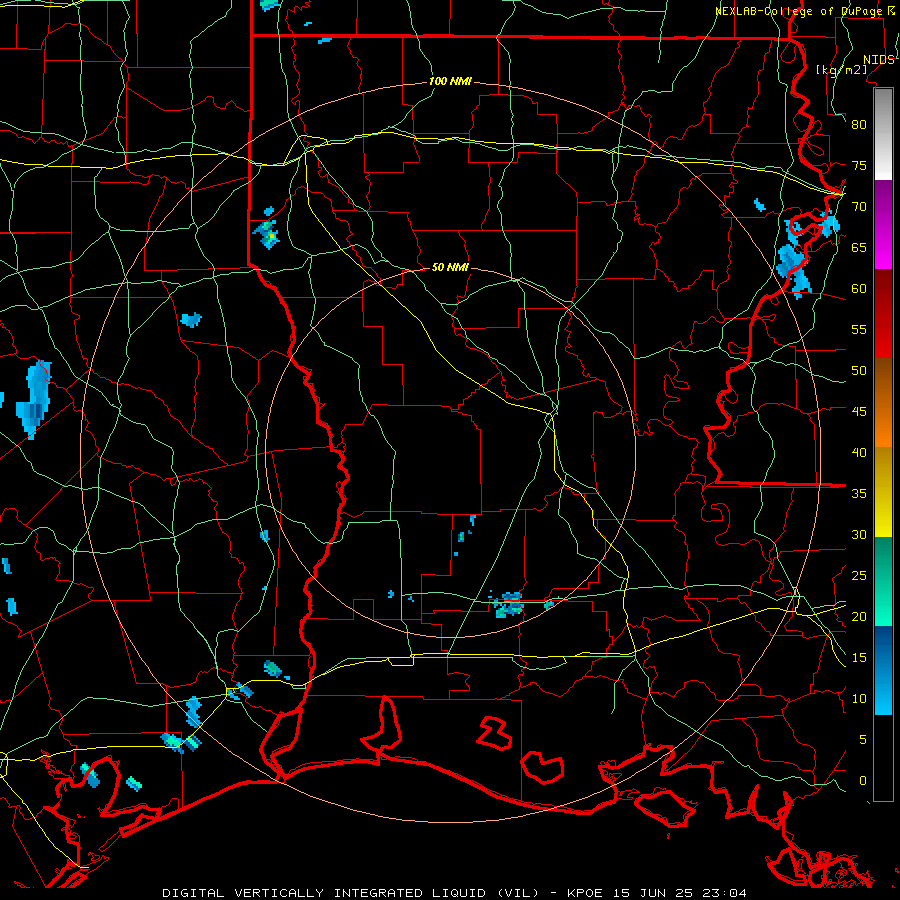Select the green segment of the color bar
Viewport: 900px width, 900px height.
pos(883,581)
